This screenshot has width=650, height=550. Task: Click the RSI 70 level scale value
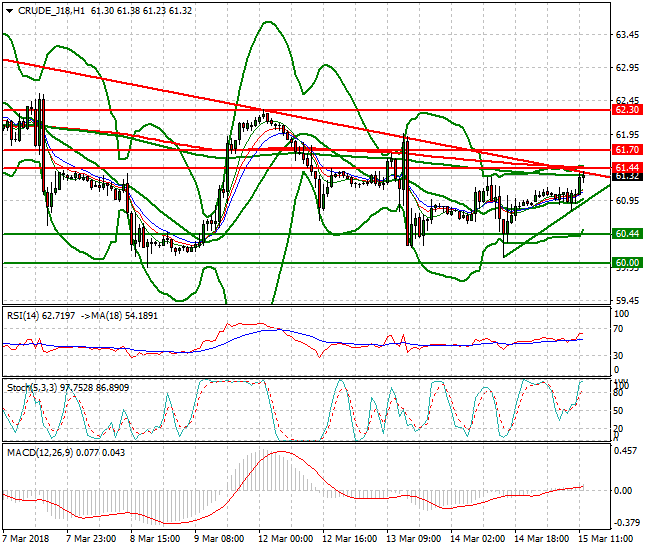point(618,329)
